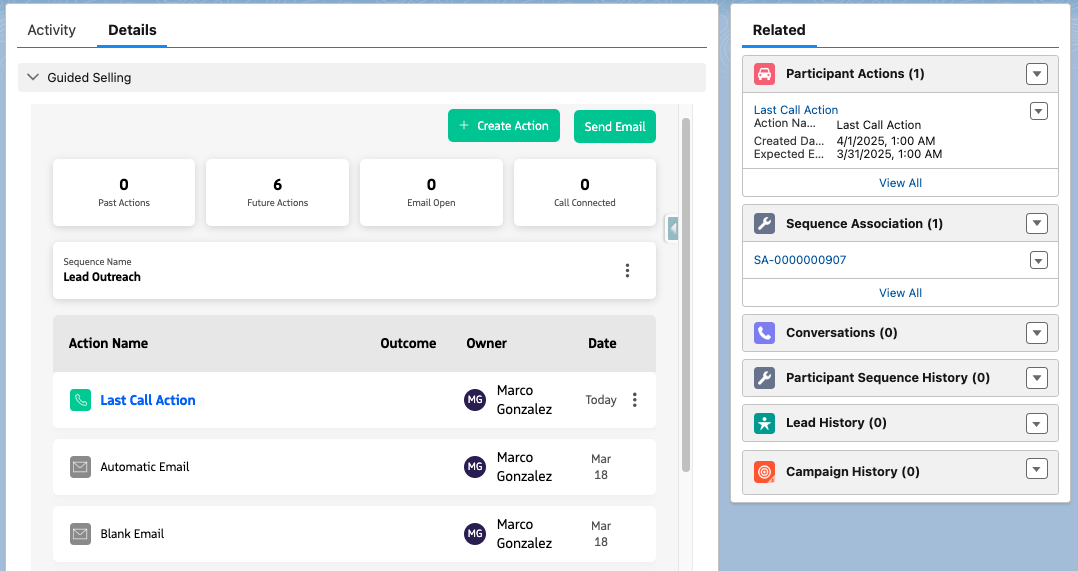Open the Lead Outreach sequence options menu
Screen dimensions: 1078x571
pos(627,270)
